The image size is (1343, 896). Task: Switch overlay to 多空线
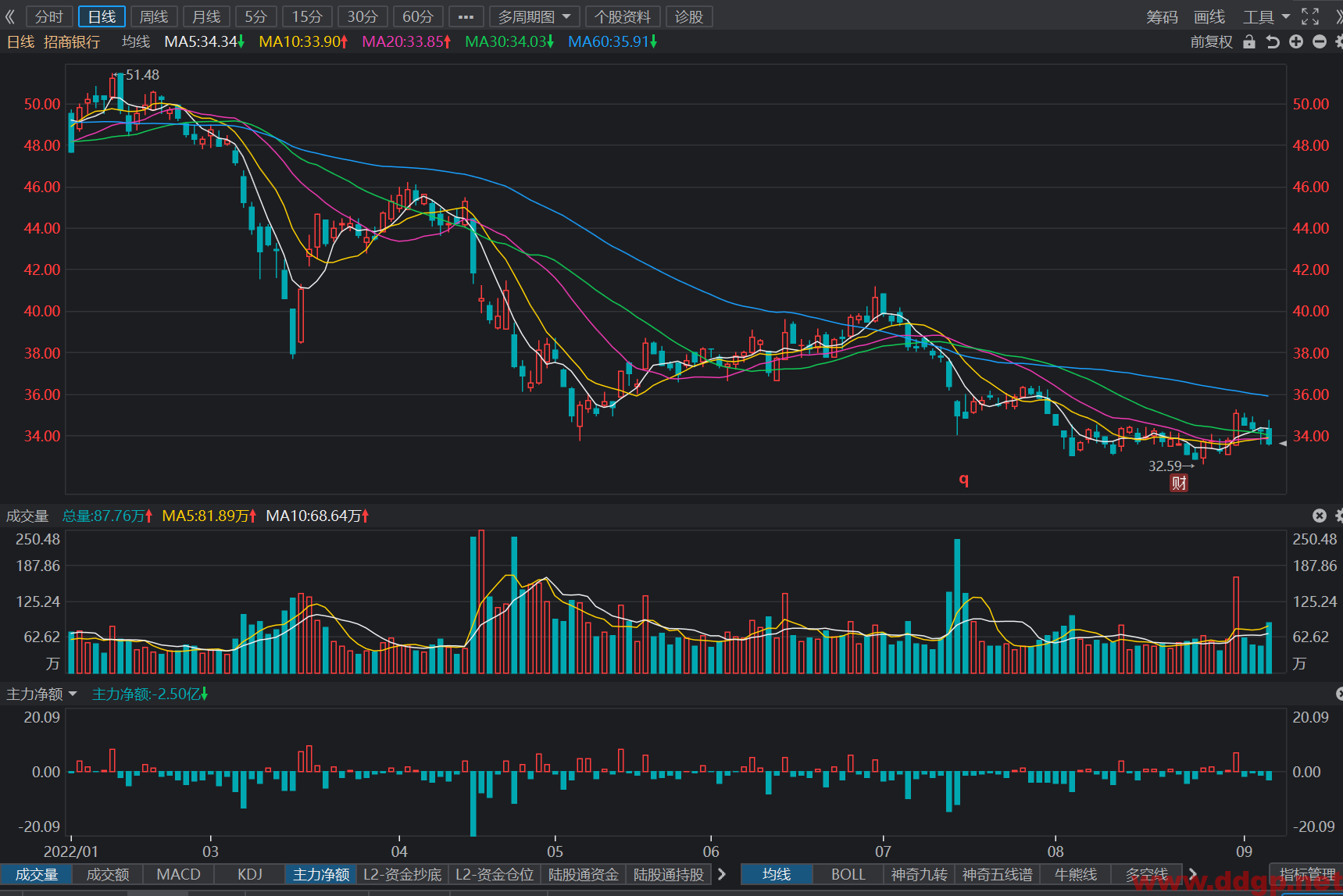pyautogui.click(x=1147, y=874)
